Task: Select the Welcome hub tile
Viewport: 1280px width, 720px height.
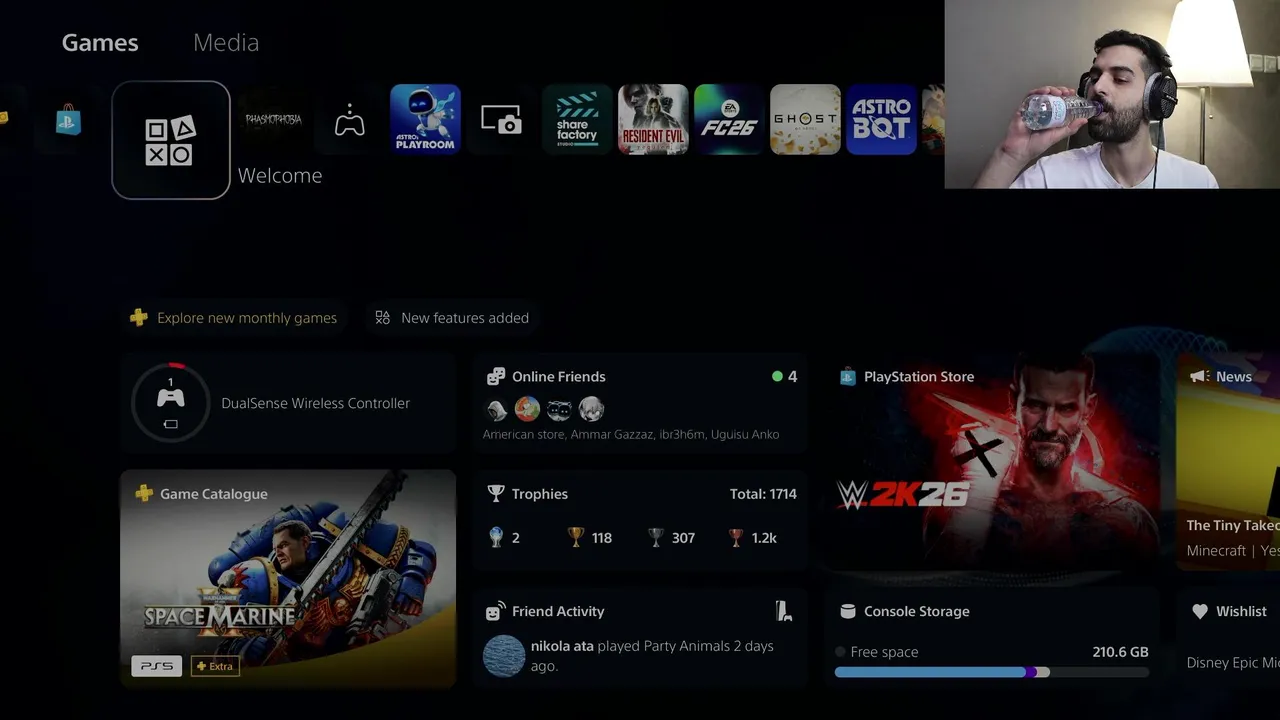Action: (x=171, y=140)
